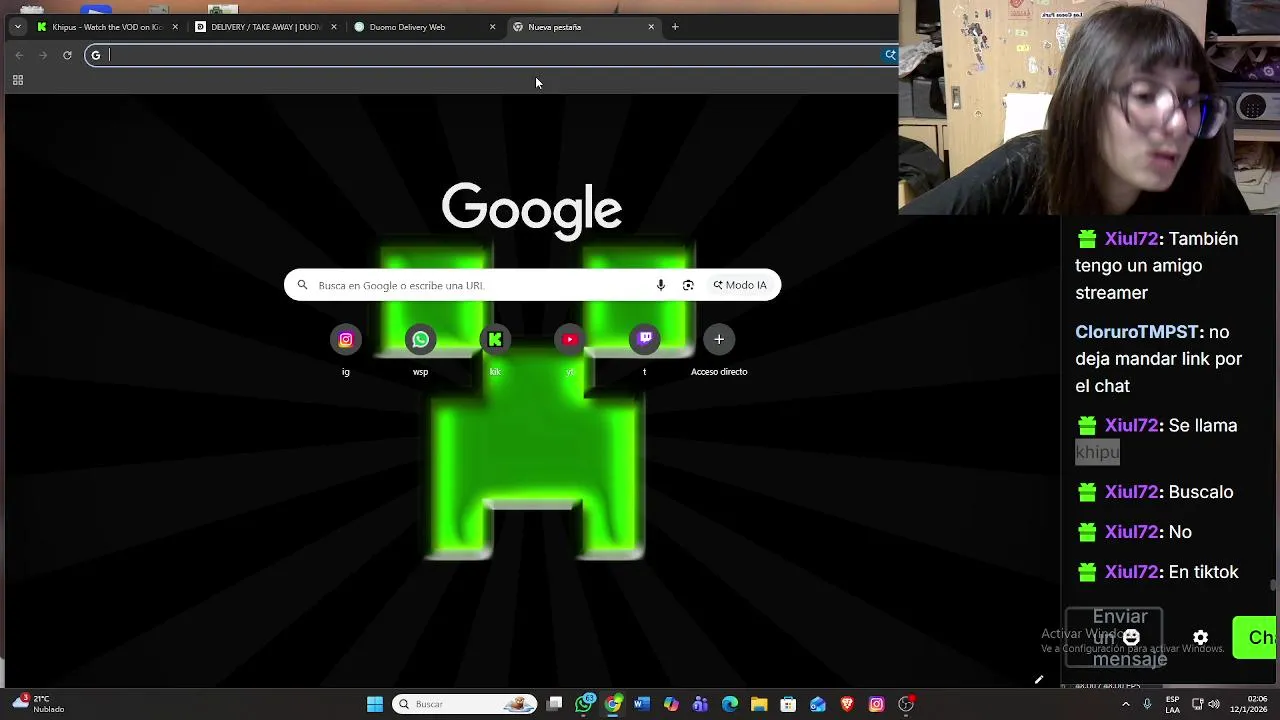Open the emoji picker in chat
Viewport: 1280px width, 720px height.
pyautogui.click(x=1131, y=637)
